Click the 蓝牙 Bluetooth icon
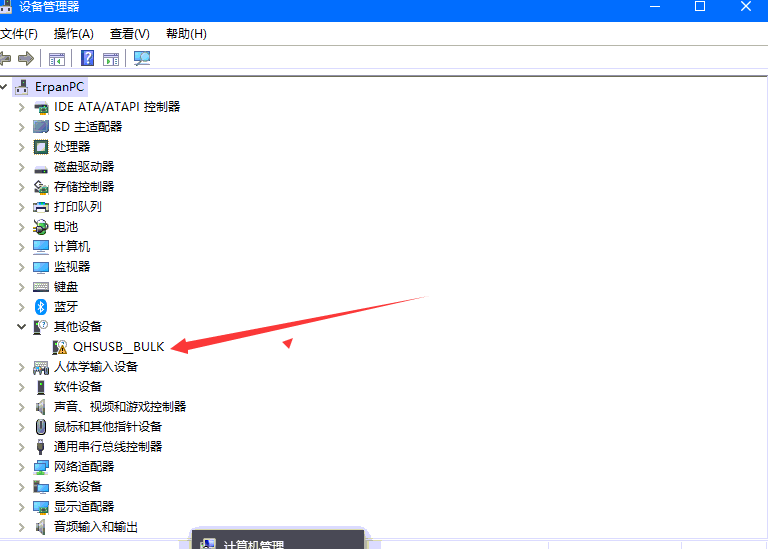 click(41, 307)
